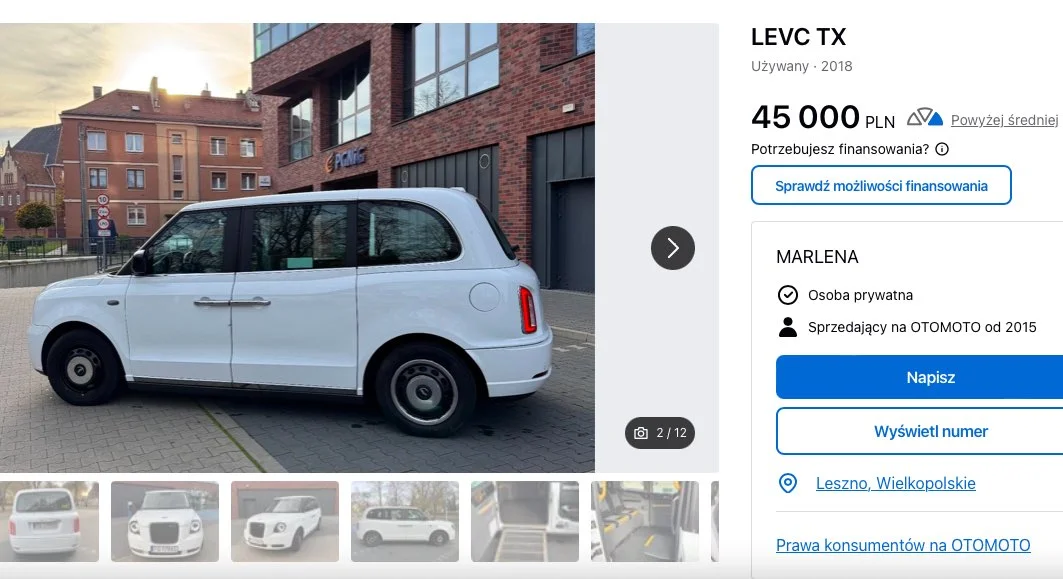Click the checkmark icon by Osoba prywatna
This screenshot has height=579, width=1063.
(788, 295)
